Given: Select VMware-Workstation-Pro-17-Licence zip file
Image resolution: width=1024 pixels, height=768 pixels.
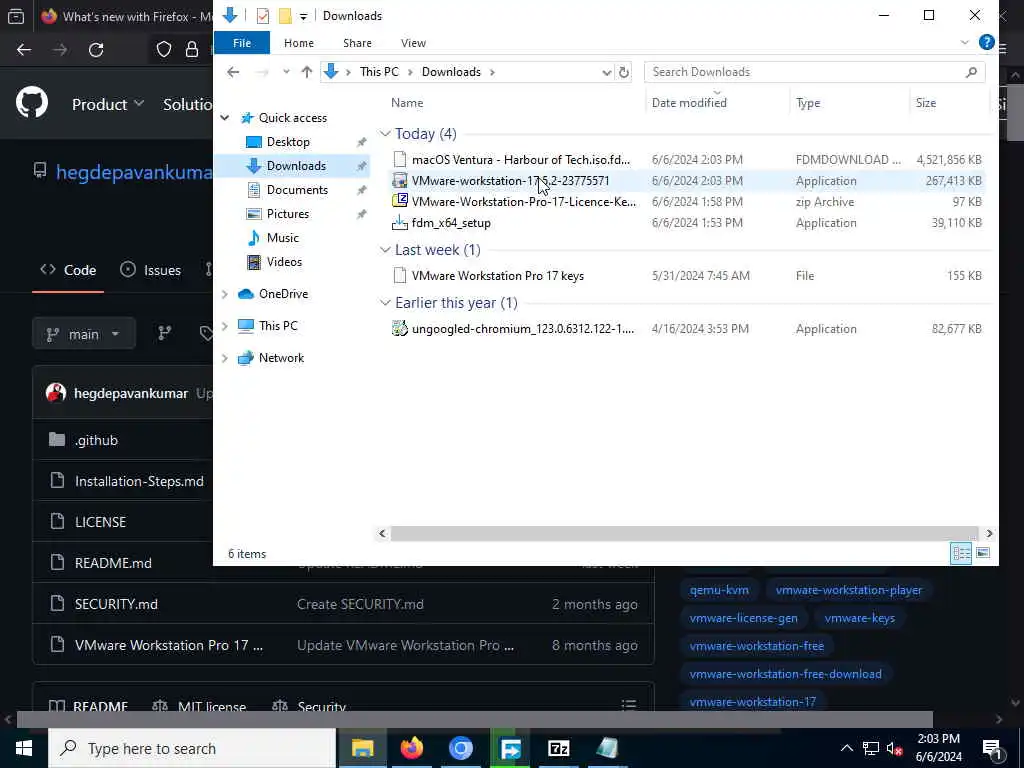Looking at the screenshot, I should (x=686, y=202).
